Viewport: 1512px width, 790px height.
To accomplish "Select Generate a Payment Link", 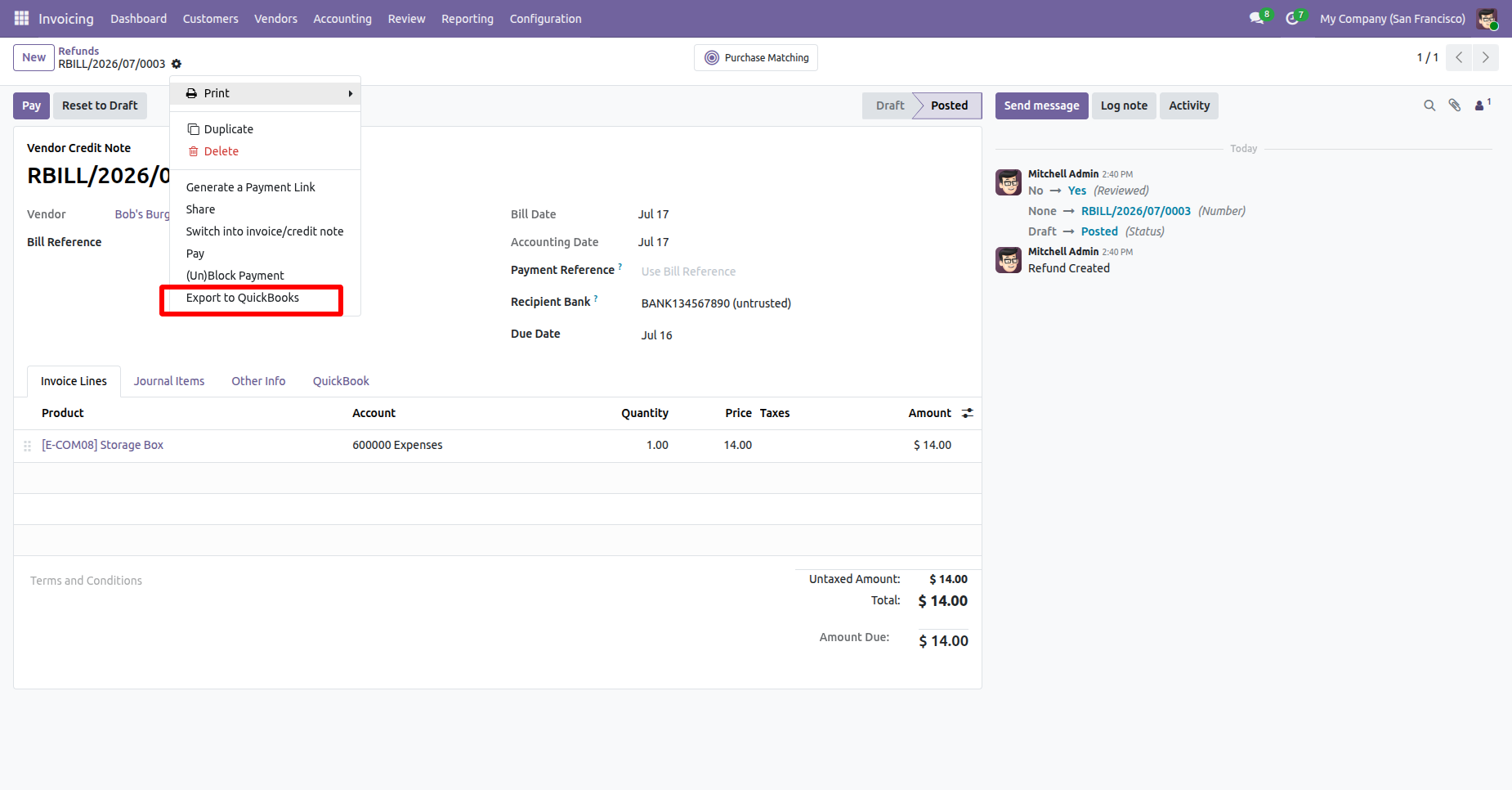I will [x=265, y=187].
